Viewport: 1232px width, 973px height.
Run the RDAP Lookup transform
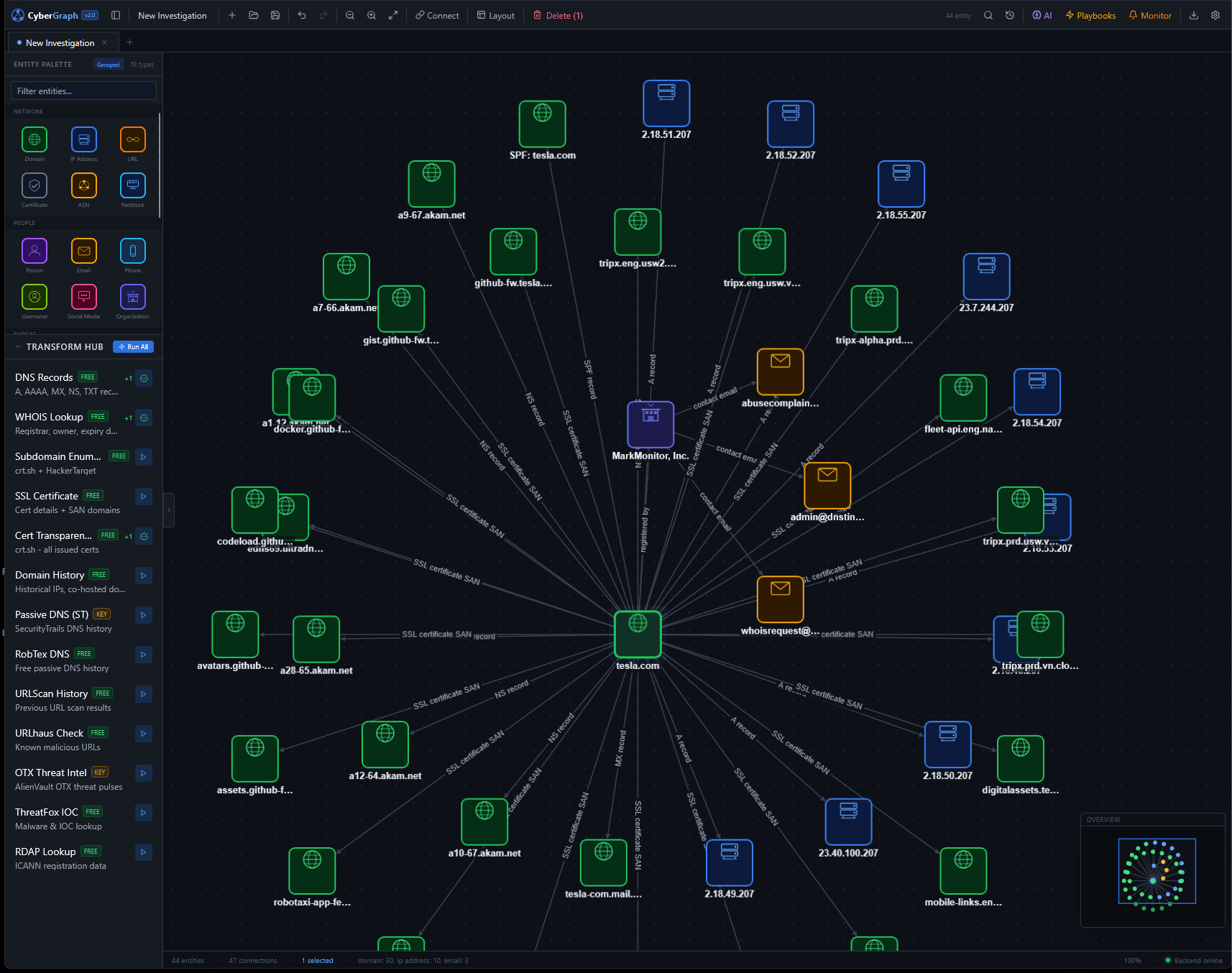coord(144,852)
